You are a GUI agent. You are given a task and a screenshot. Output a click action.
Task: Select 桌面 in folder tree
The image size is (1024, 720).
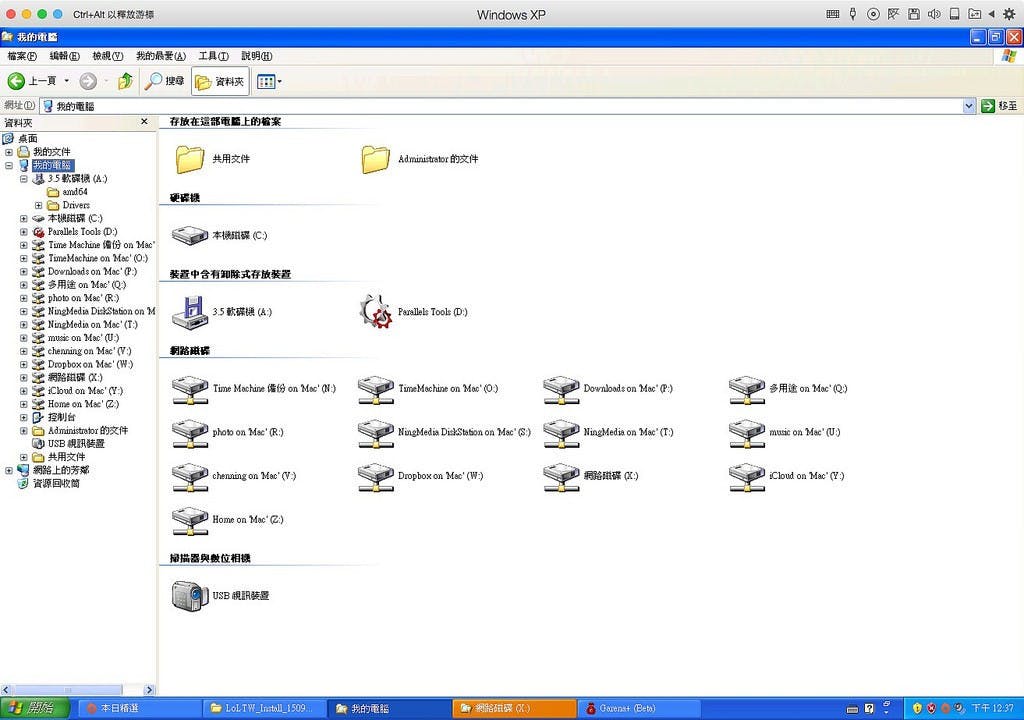[27, 139]
